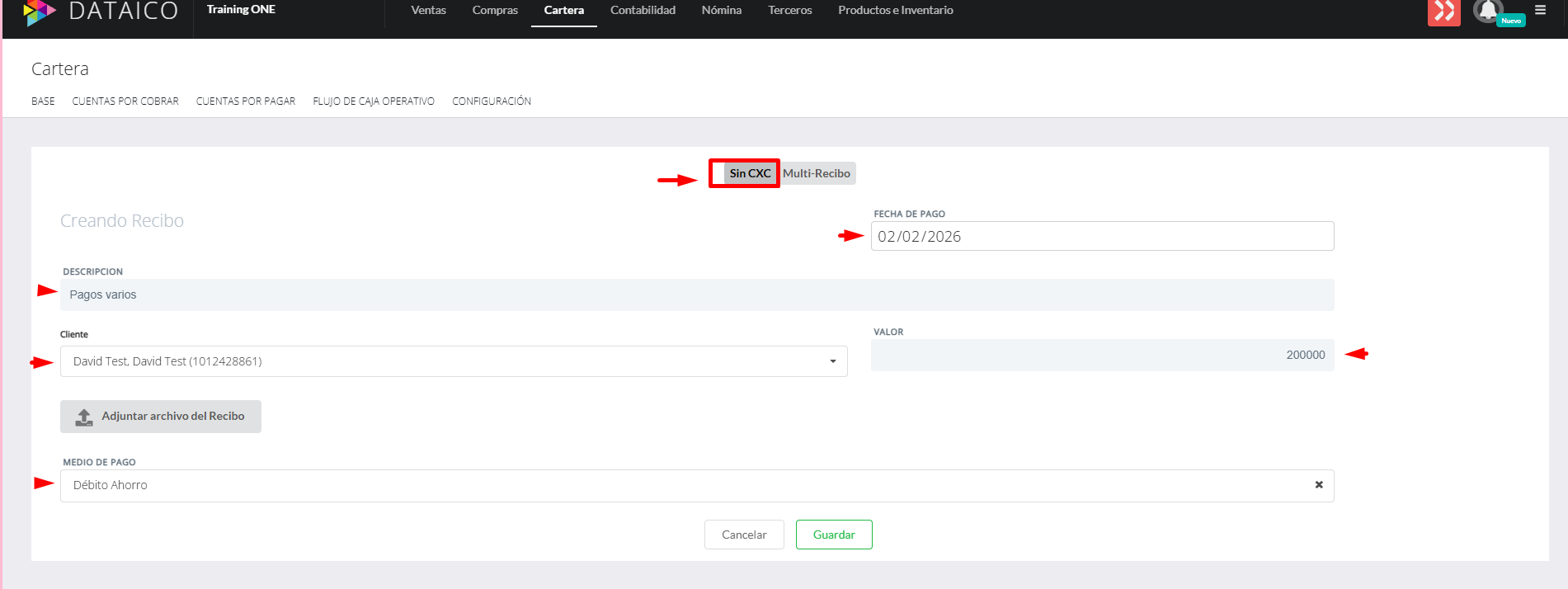The height and width of the screenshot is (589, 1568).
Task: Open the notifications bell icon
Action: [x=1487, y=11]
